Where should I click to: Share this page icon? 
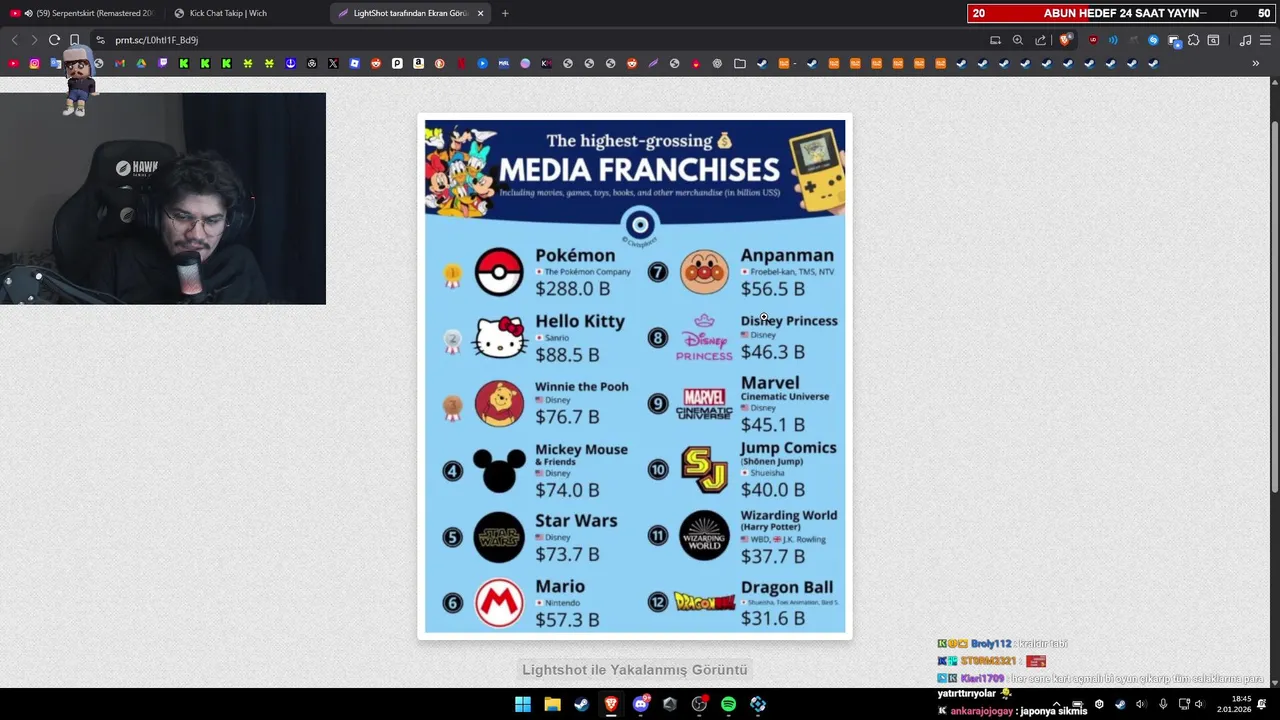point(1041,40)
